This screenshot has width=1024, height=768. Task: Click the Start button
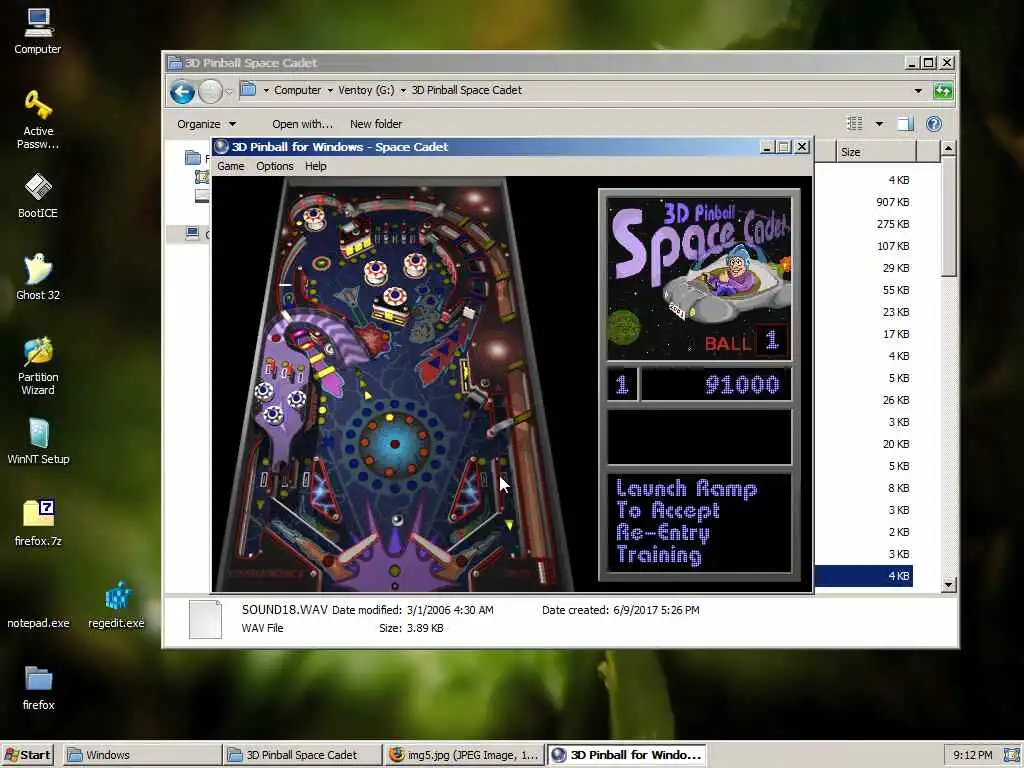pyautogui.click(x=28, y=755)
